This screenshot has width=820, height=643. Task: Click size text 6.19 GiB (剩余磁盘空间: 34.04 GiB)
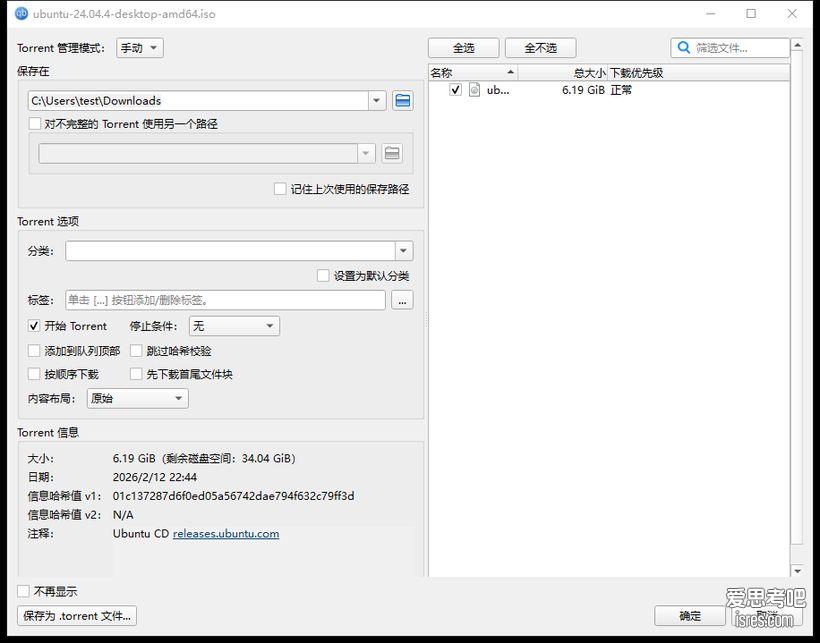204,458
